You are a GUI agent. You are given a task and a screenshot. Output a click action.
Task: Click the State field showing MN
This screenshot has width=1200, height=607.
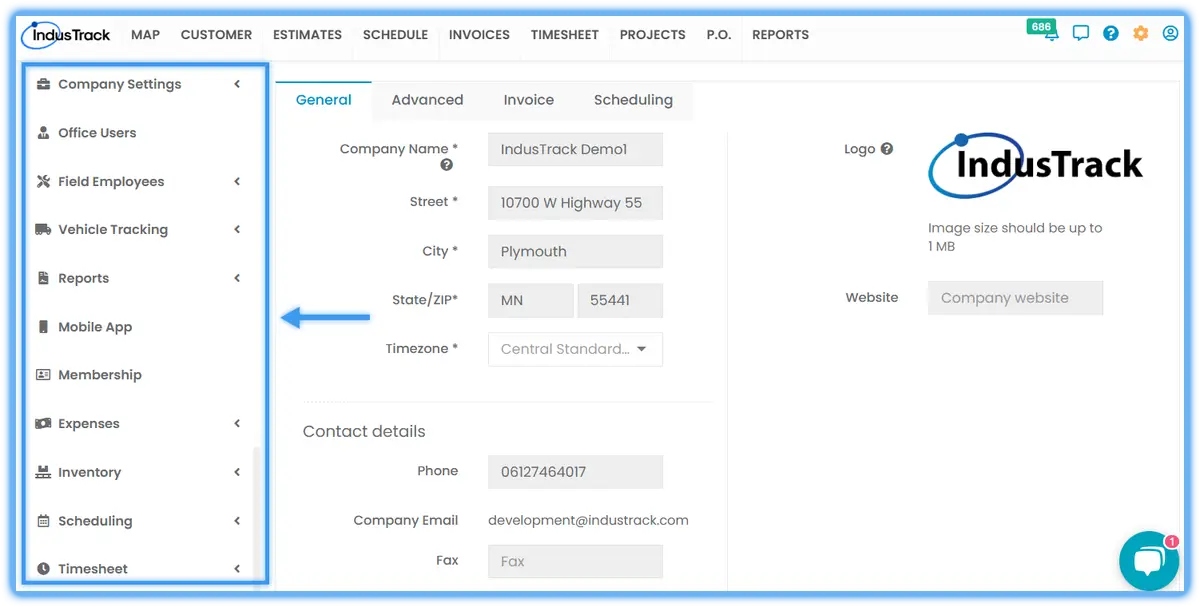(530, 300)
